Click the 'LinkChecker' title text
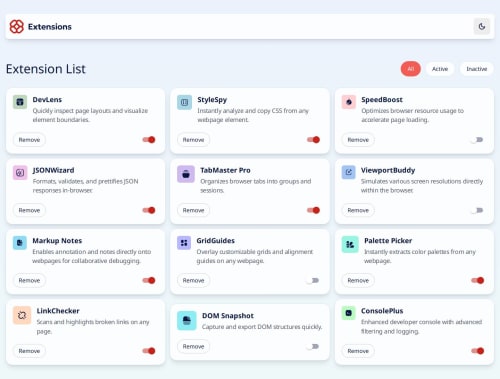This screenshot has width=500, height=379. (x=58, y=311)
